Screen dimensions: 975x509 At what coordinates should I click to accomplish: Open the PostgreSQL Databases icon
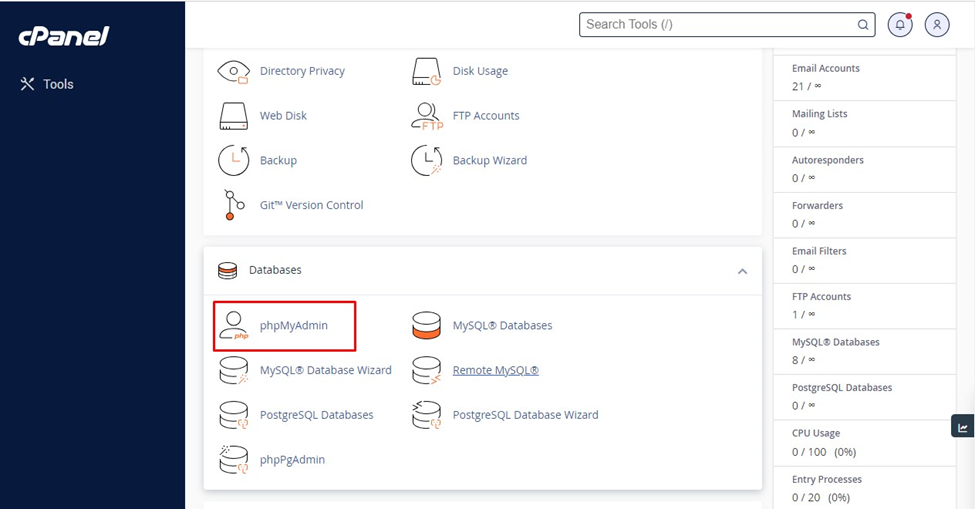(x=233, y=415)
